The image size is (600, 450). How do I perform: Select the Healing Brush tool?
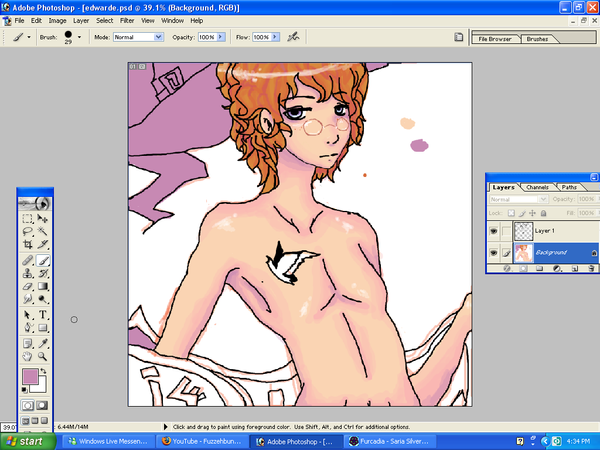coord(28,261)
